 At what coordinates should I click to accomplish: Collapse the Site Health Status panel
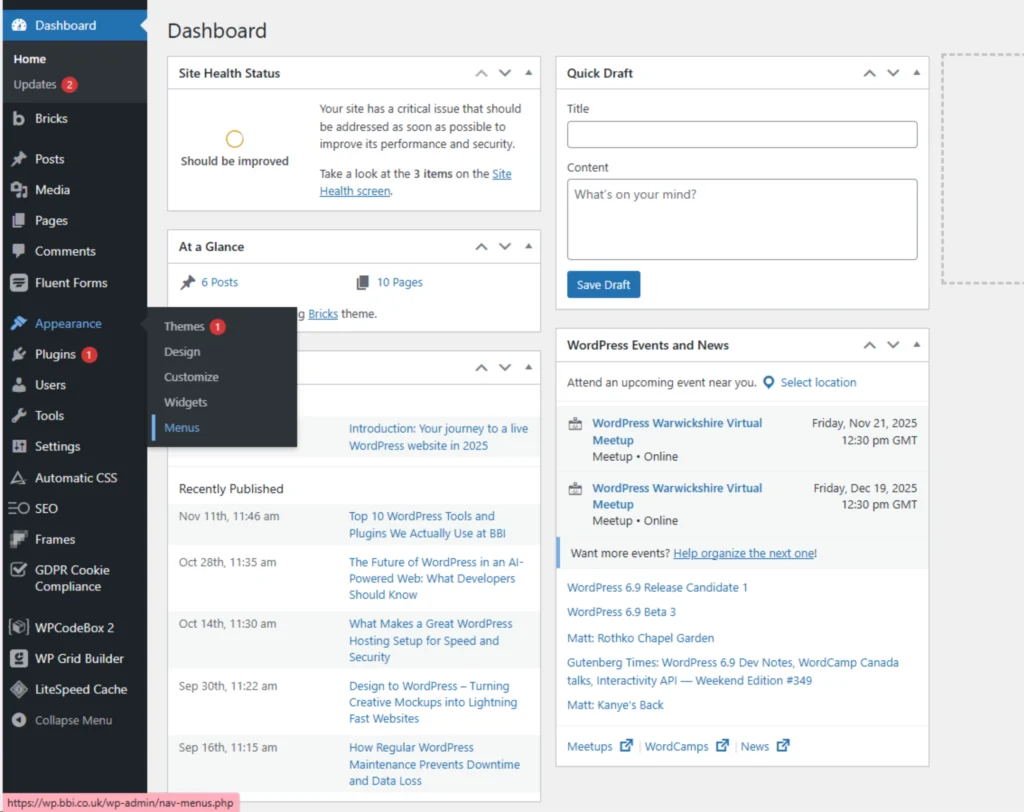pos(529,73)
